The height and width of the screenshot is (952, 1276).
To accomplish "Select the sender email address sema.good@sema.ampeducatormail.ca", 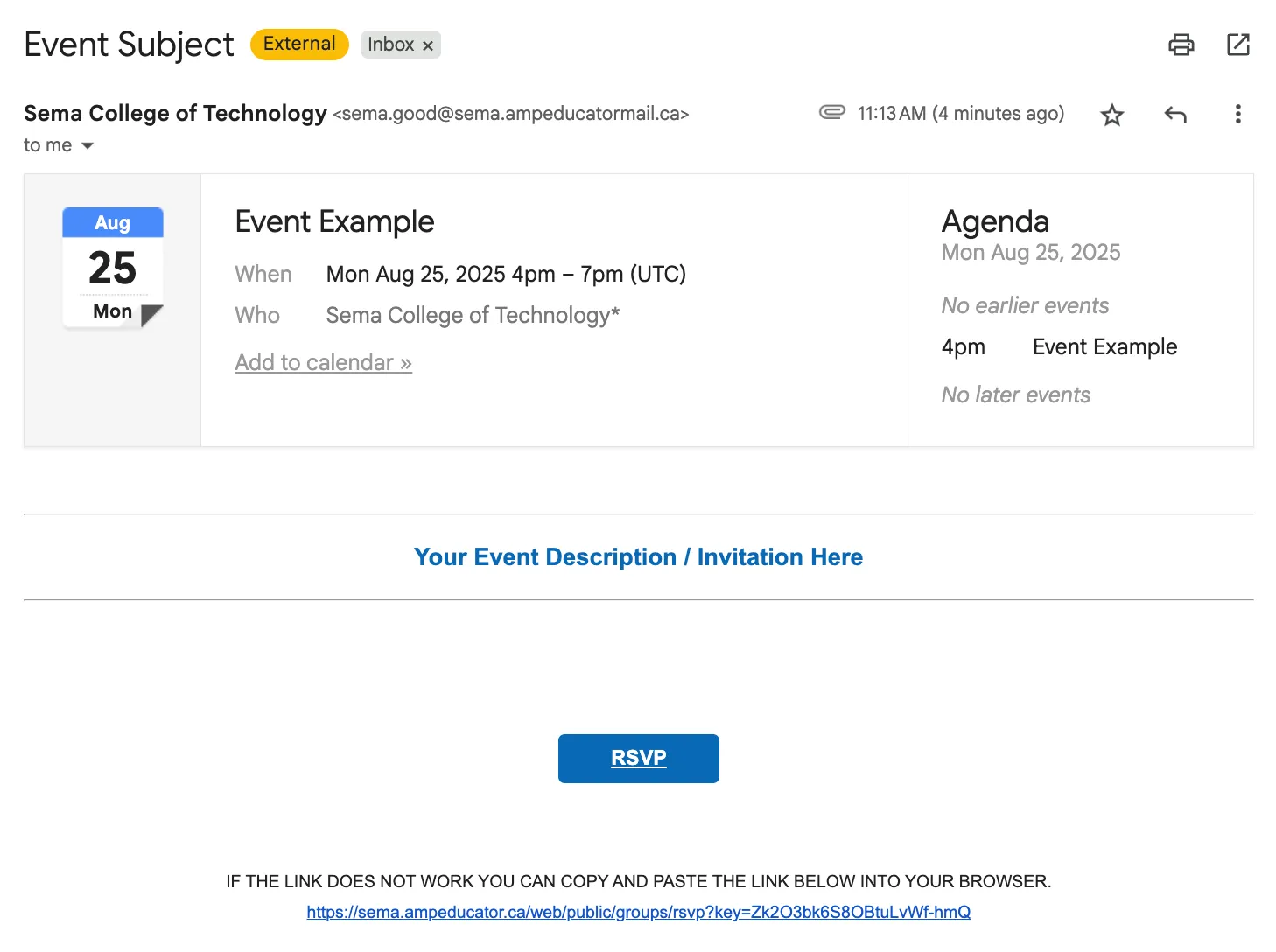I will point(511,114).
